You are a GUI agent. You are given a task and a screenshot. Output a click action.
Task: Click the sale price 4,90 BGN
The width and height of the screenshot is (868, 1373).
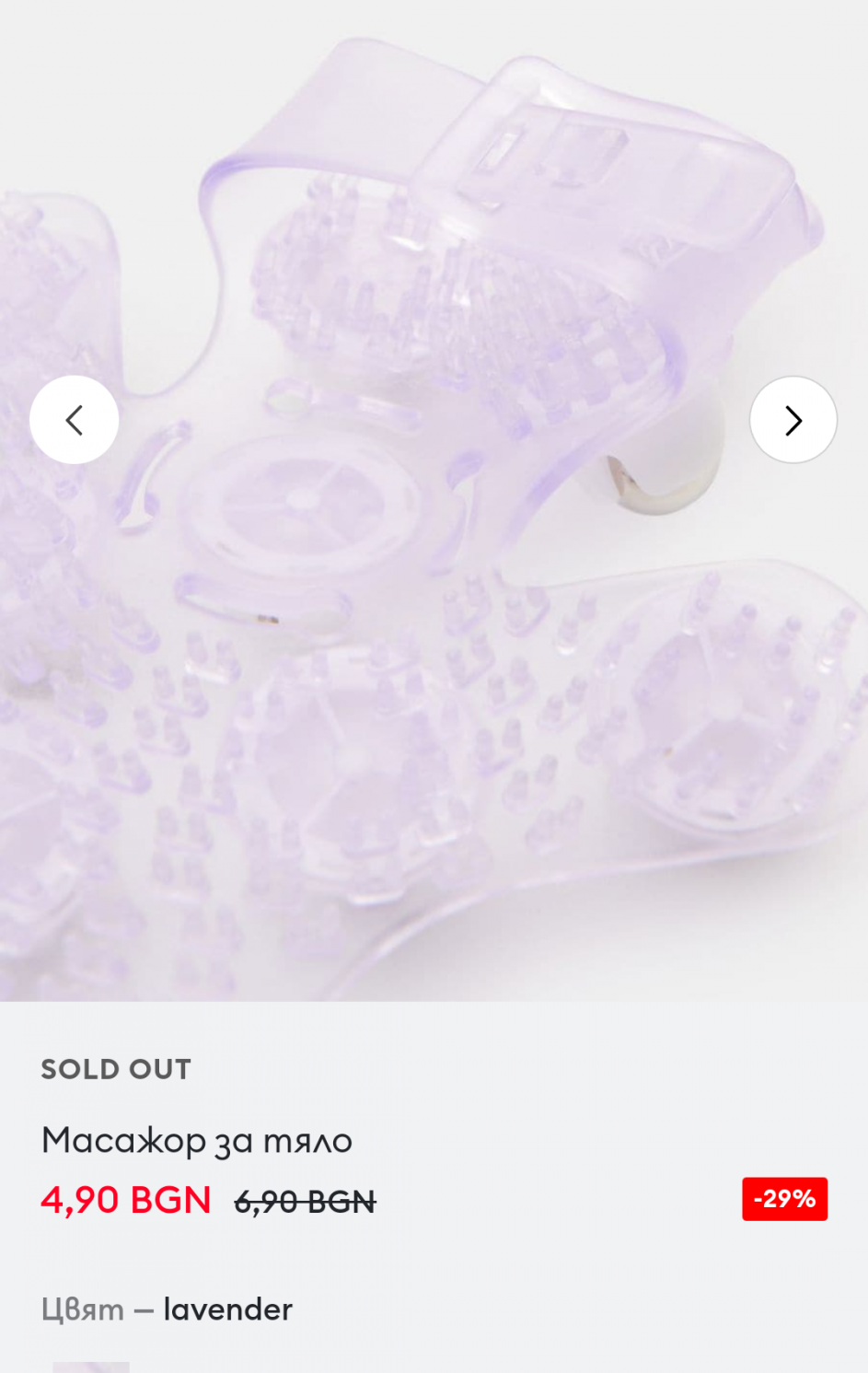pos(126,1200)
